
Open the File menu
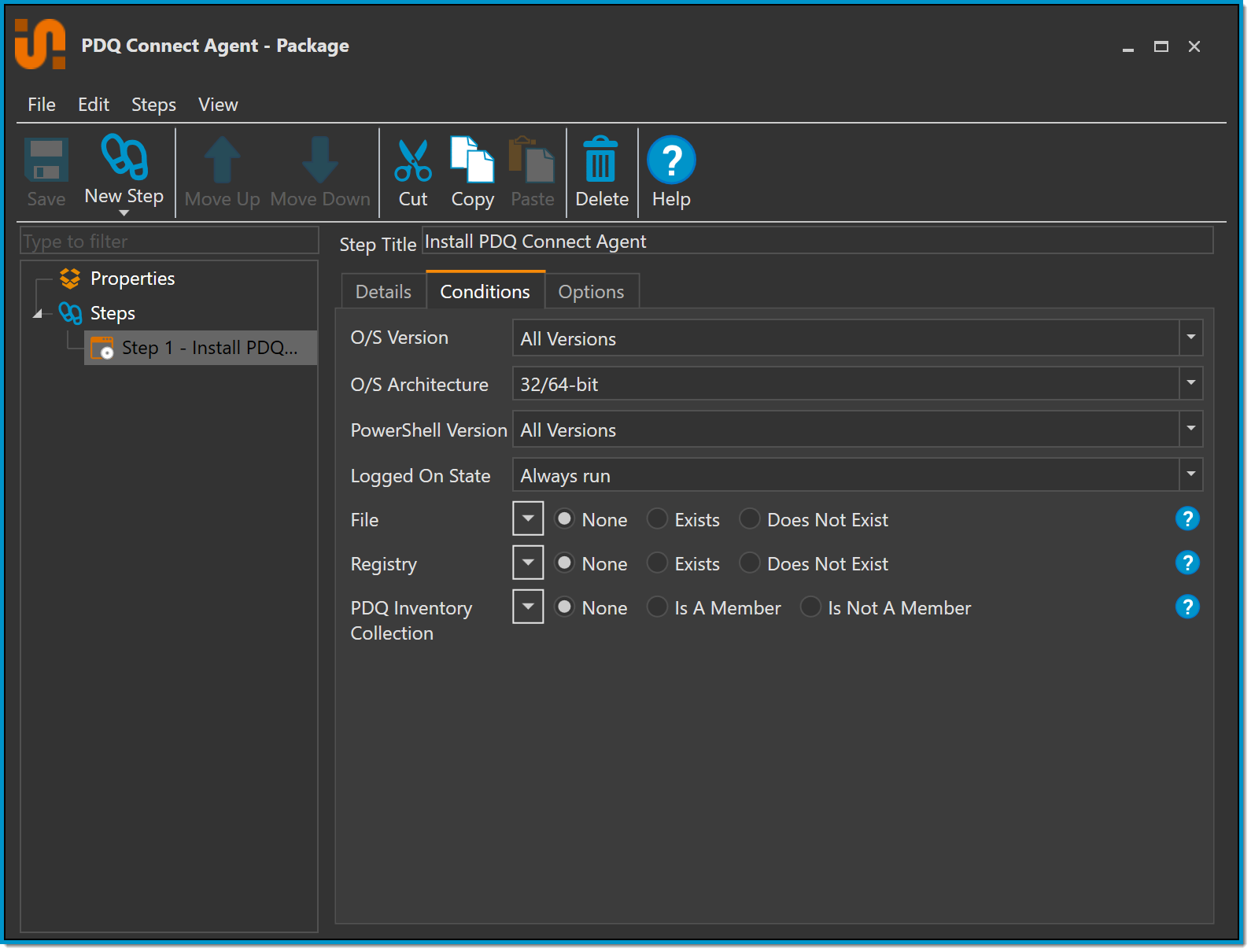[x=42, y=105]
